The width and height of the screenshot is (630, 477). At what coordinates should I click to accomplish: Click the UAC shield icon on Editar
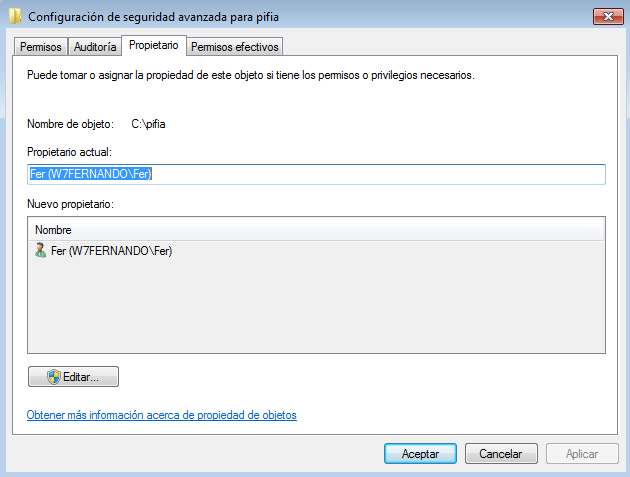pos(53,377)
